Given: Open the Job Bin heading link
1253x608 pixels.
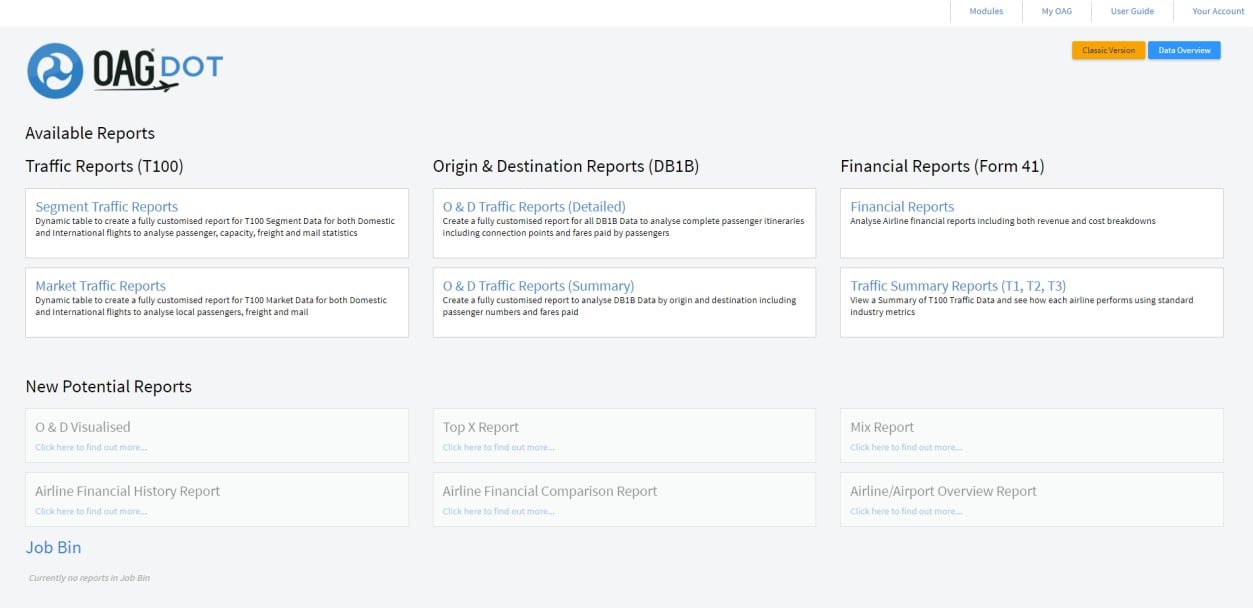Looking at the screenshot, I should tap(53, 547).
